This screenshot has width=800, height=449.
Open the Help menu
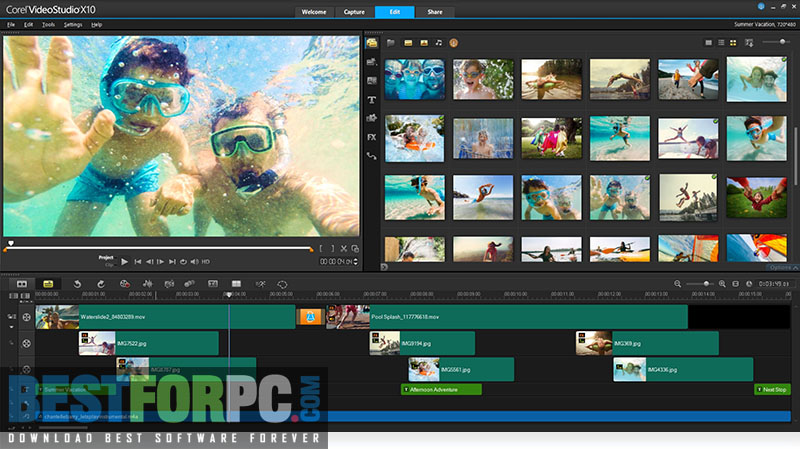[x=96, y=24]
